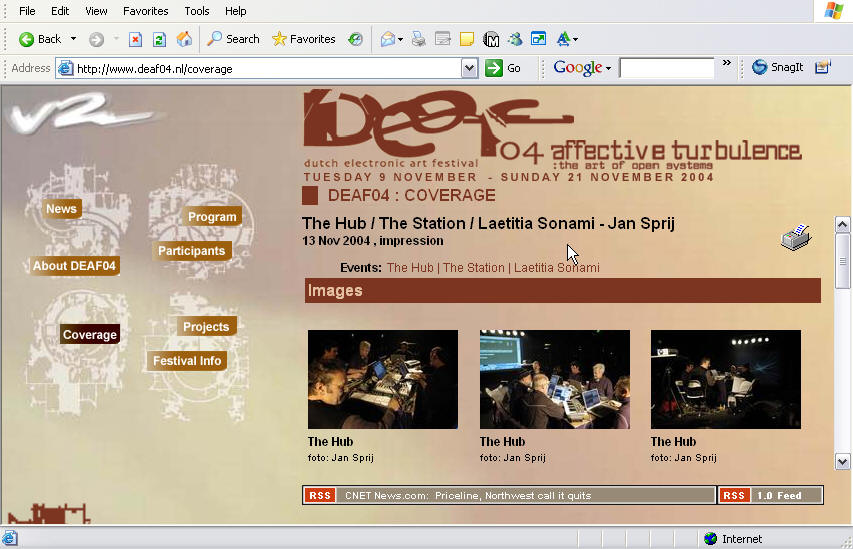Open the text size A dropdown icon
Viewport: 853px width, 549px height.
click(567, 39)
